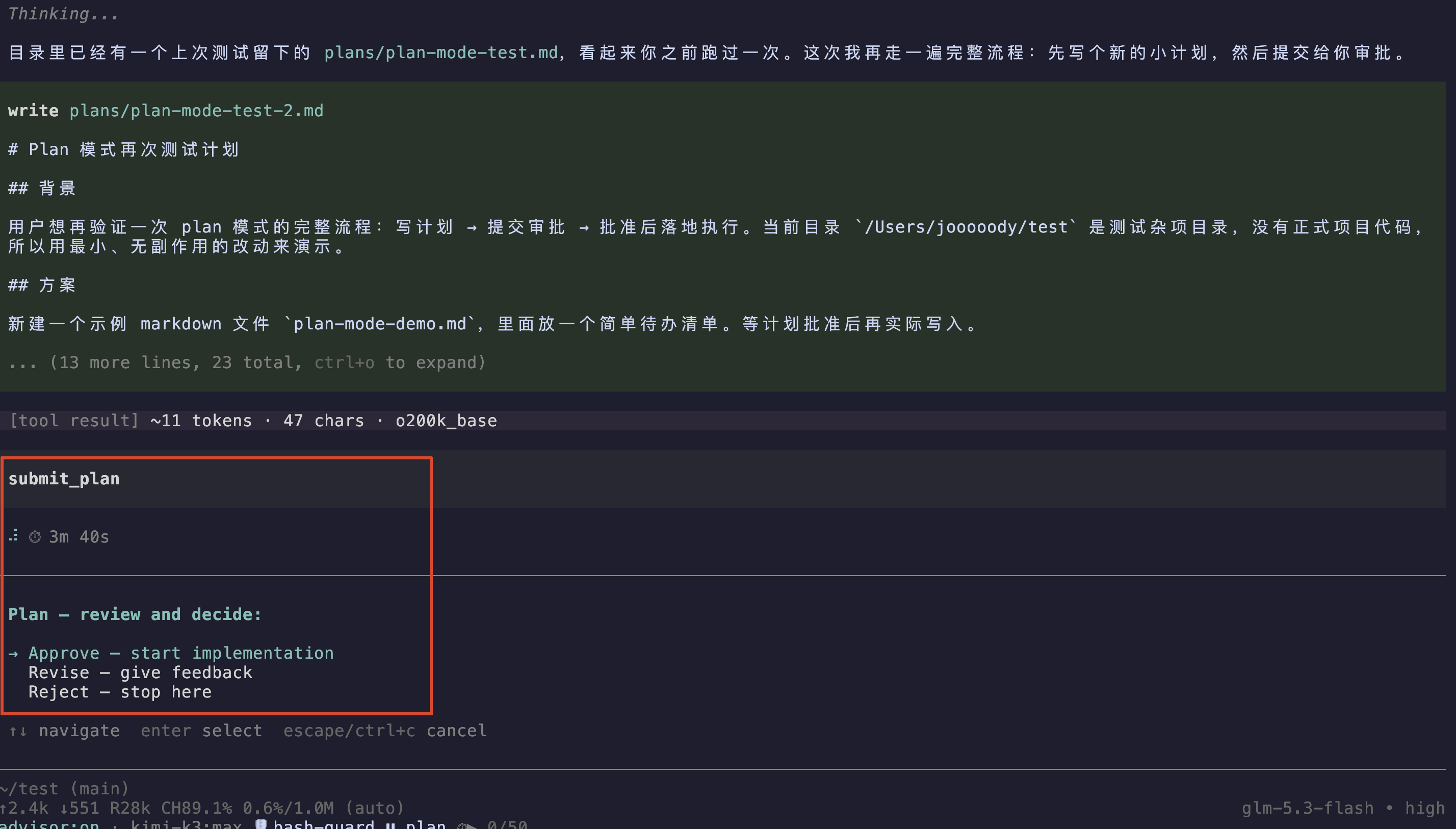Image resolution: width=1456 pixels, height=829 pixels.
Task: Open plans/plan-mode-test-2.md in write header
Action: pyautogui.click(x=196, y=111)
